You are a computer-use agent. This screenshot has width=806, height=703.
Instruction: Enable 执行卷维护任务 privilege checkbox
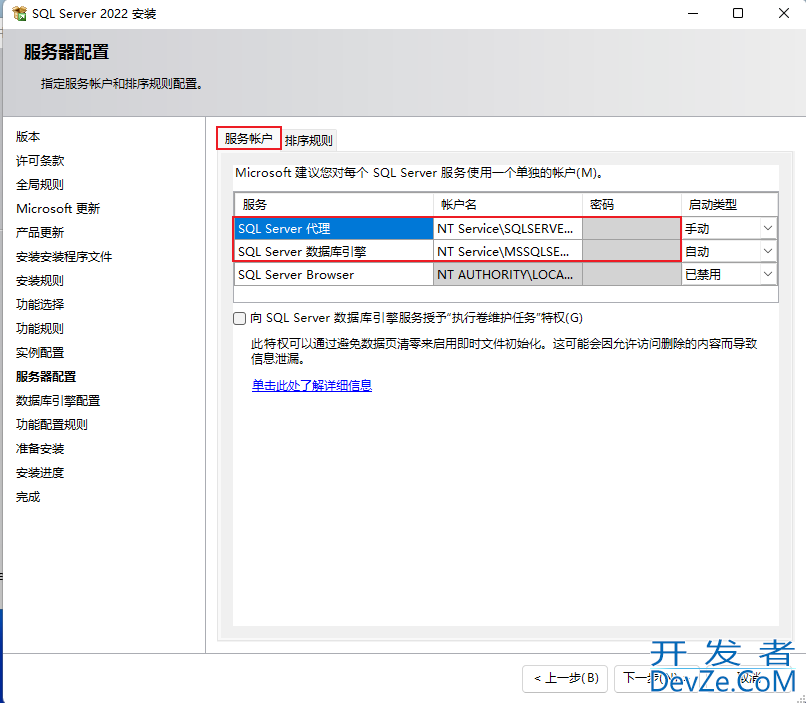(240, 319)
